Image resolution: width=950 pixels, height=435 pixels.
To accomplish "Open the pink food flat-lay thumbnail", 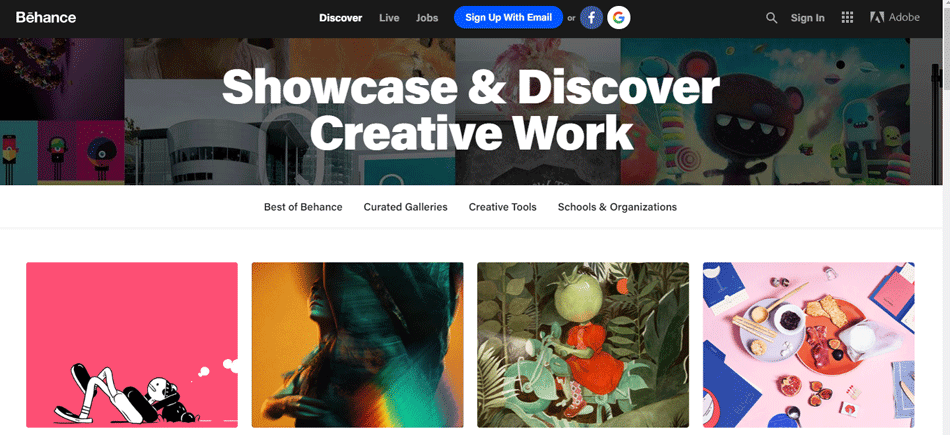I will point(808,345).
